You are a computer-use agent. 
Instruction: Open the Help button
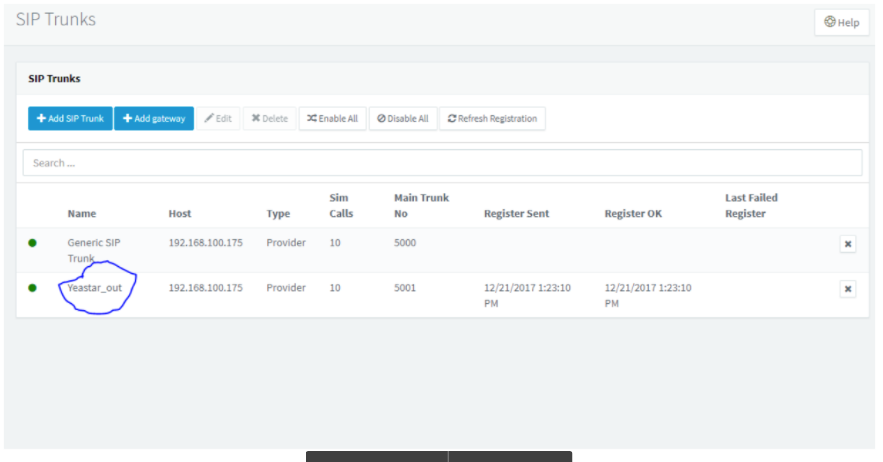[x=841, y=23]
